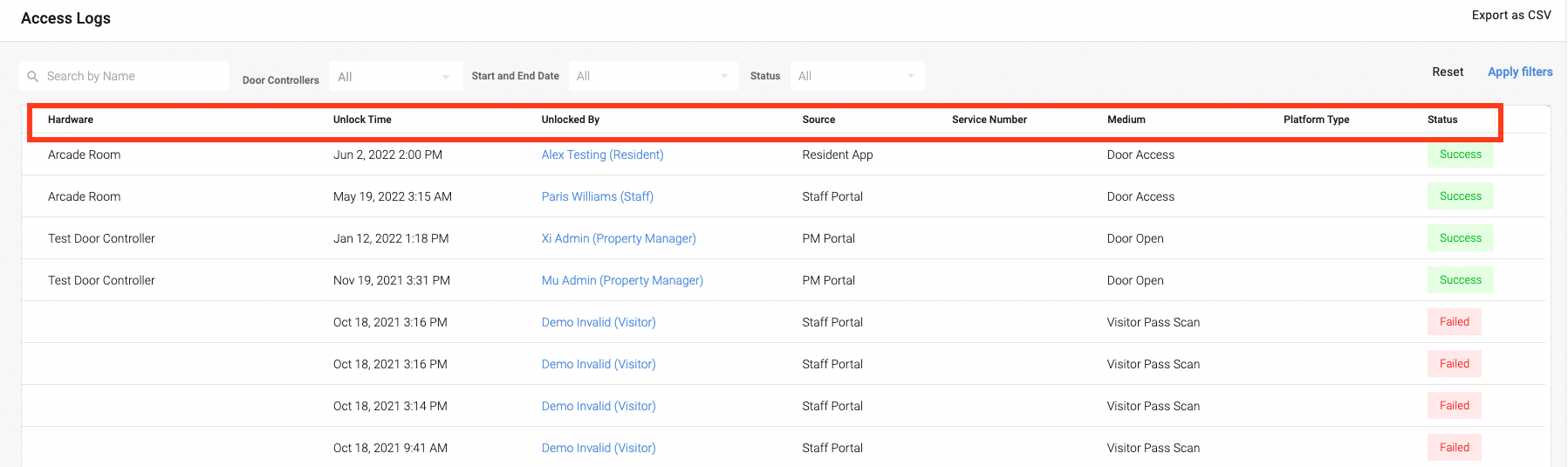Expand the Start and End Date dropdown

[x=653, y=77]
